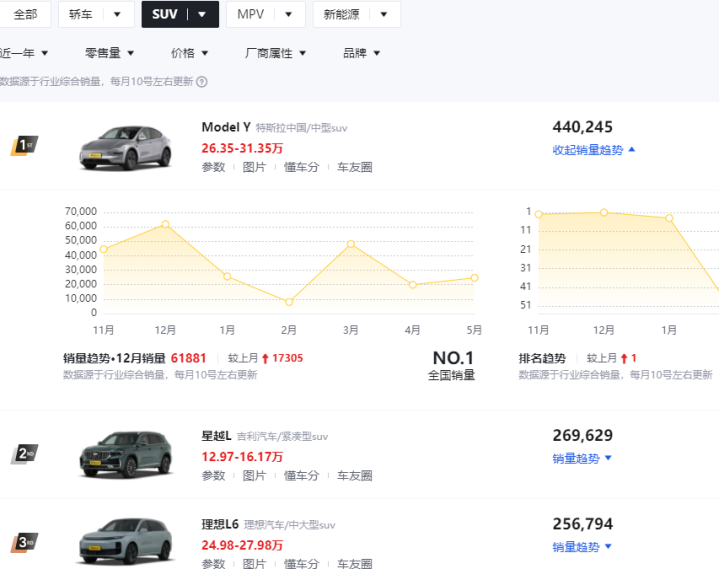Click the 12月销量 value 61881
This screenshot has height=569, width=719.
[188, 358]
